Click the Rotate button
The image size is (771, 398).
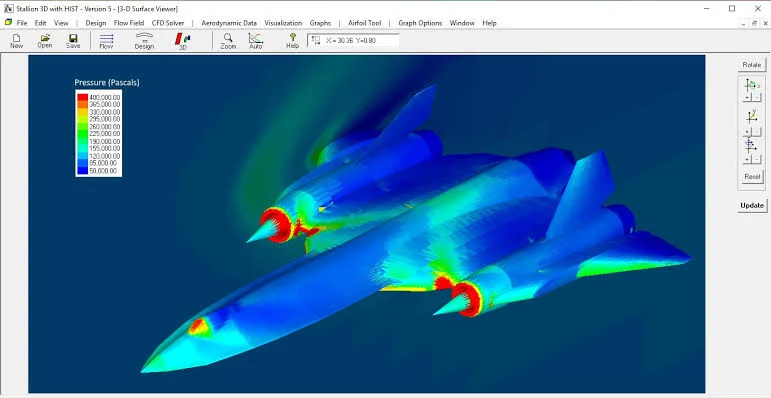751,64
